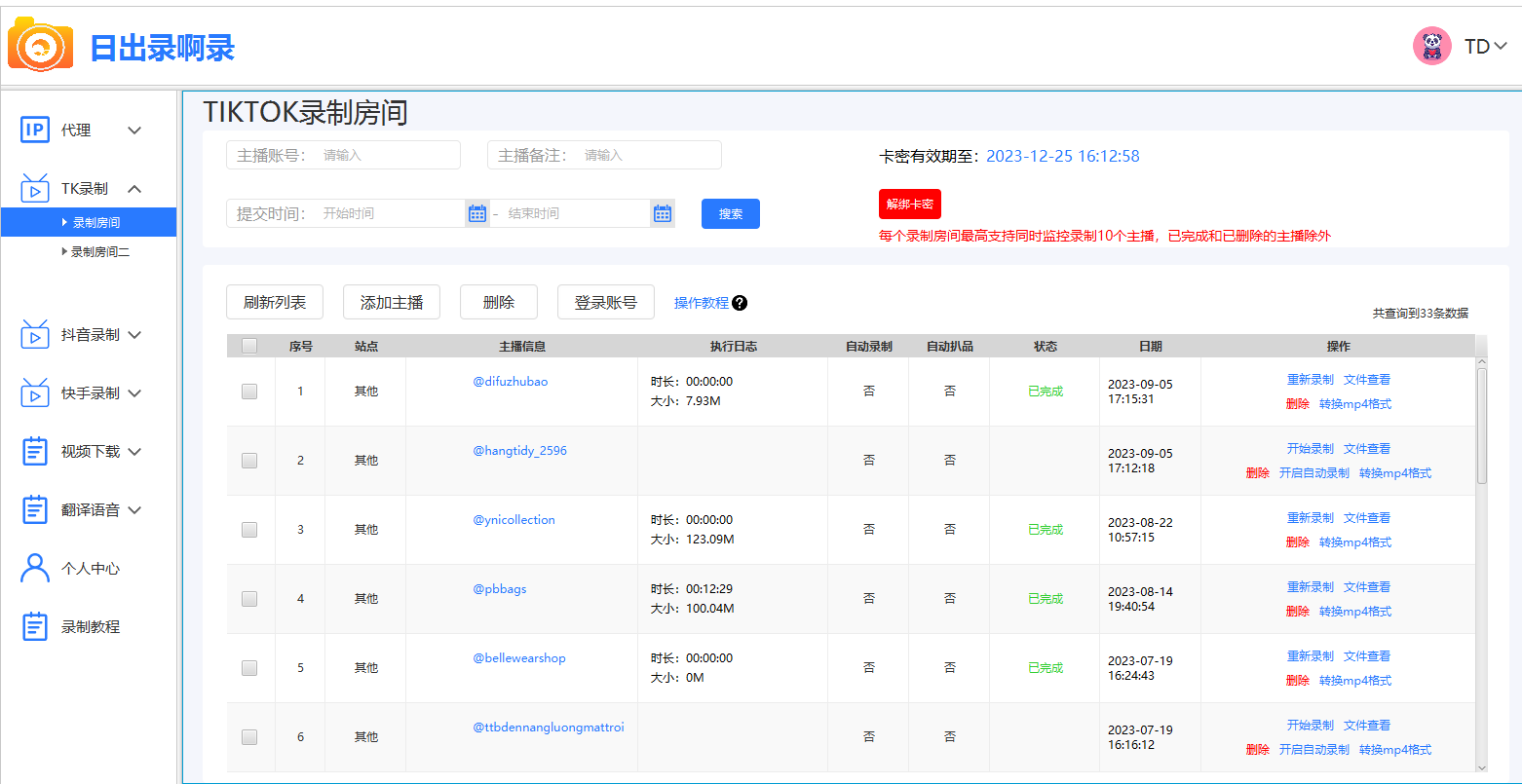Check the row for @difuzhubao

249,392
